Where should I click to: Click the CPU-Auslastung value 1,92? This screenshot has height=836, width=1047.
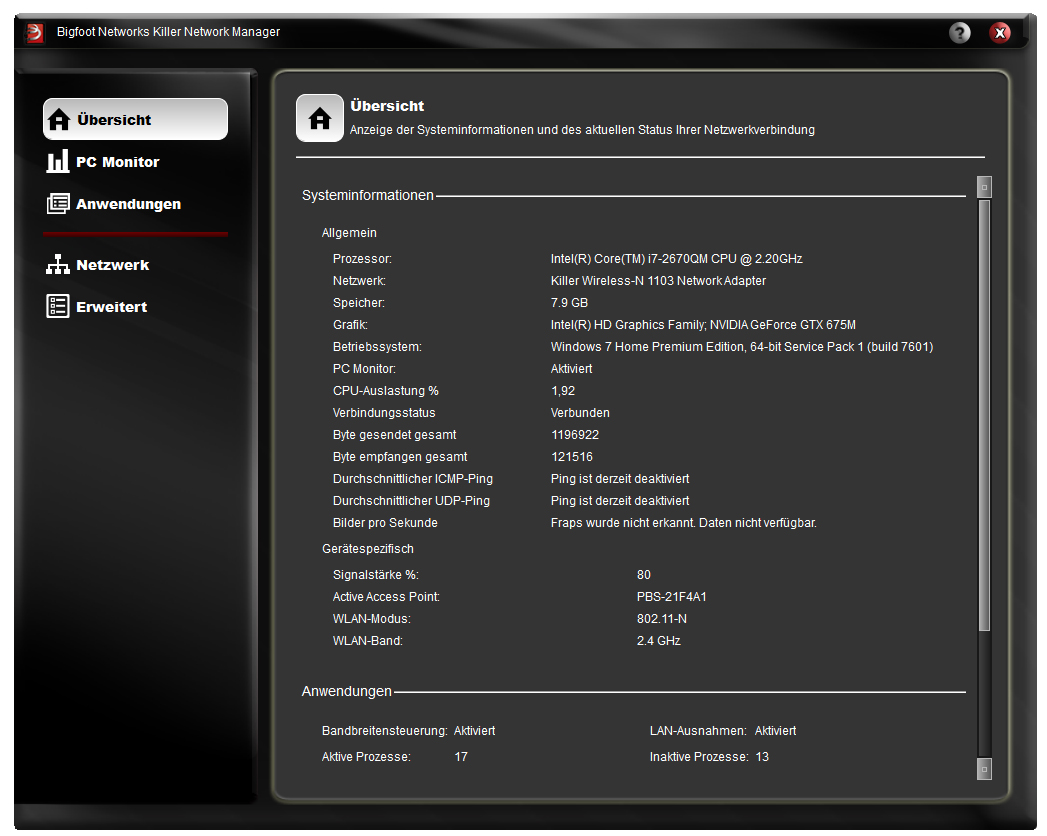pos(563,391)
